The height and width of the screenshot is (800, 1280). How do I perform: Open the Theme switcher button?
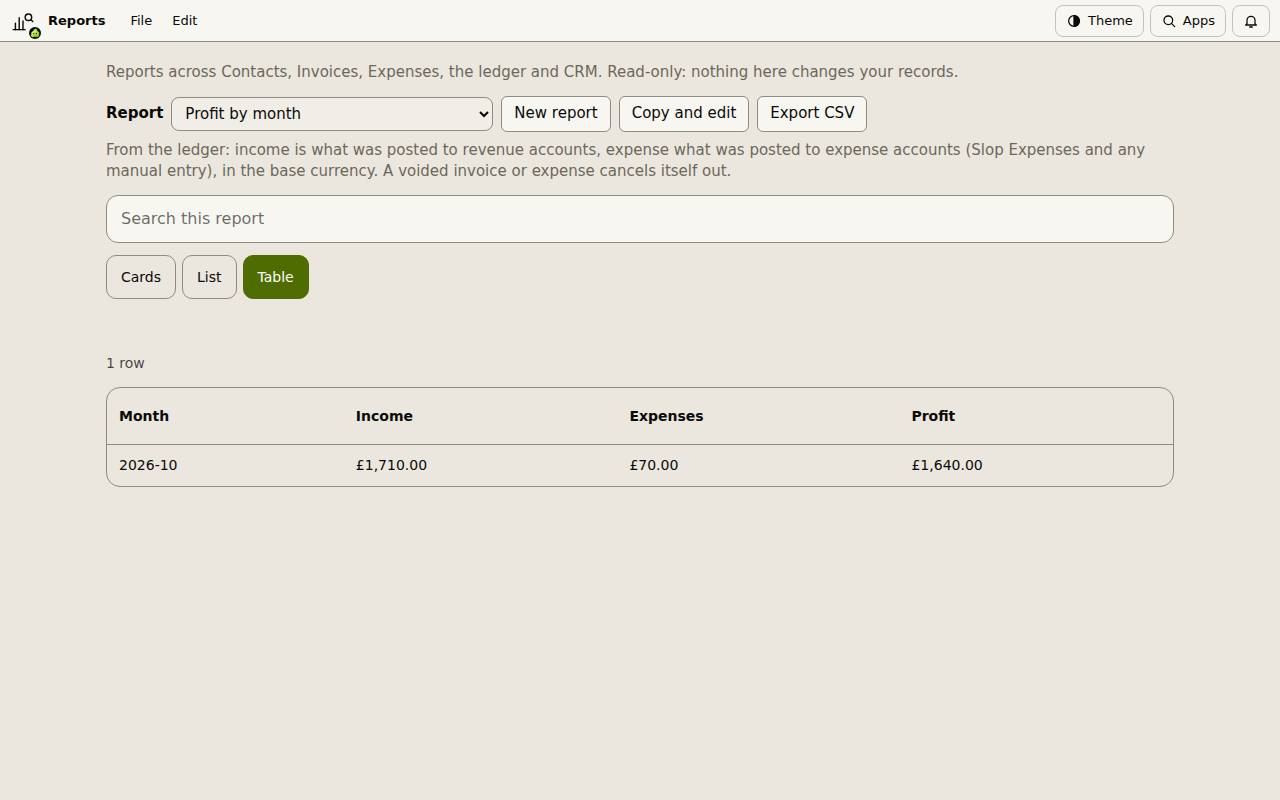click(x=1099, y=21)
